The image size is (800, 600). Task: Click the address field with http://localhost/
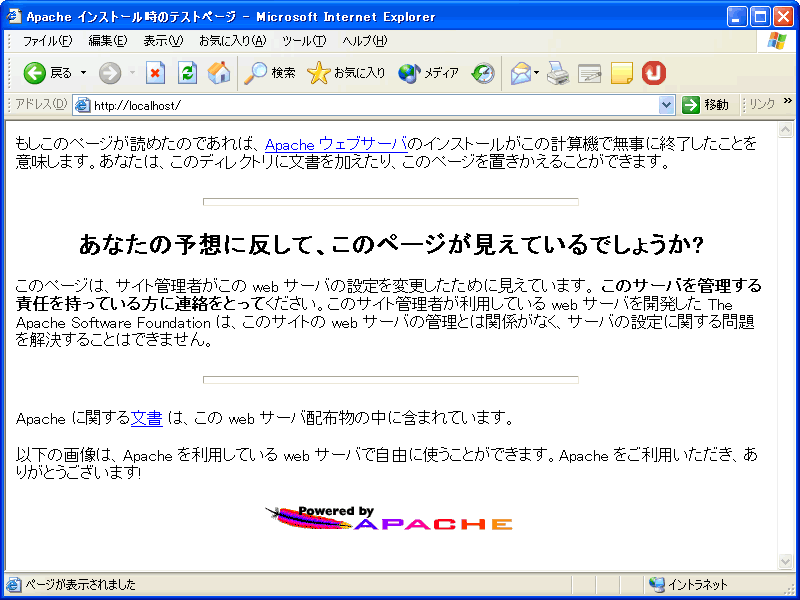[x=370, y=105]
